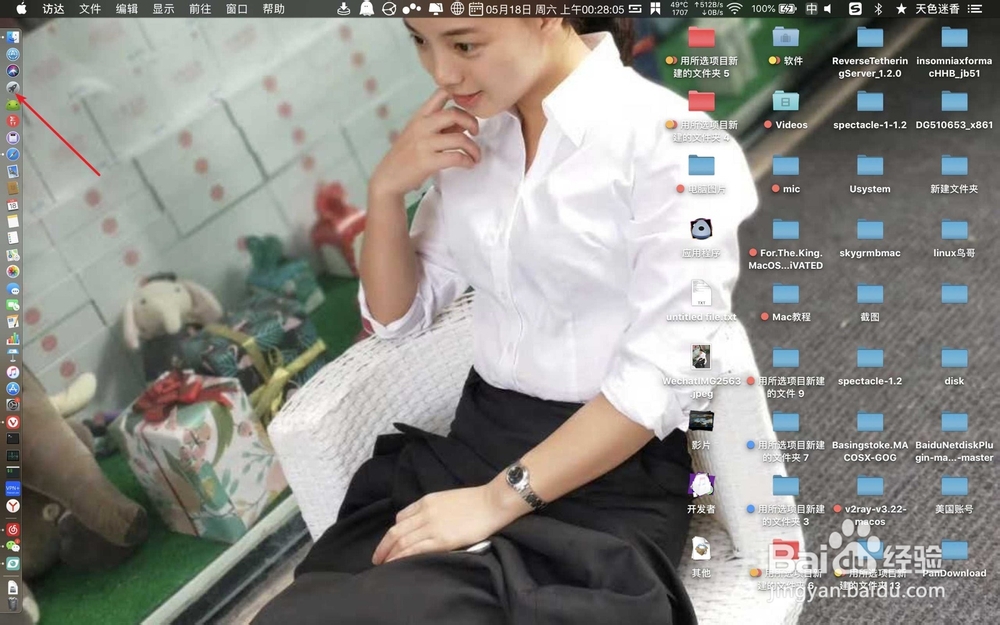This screenshot has height=625, width=1000.
Task: Click bell notification icon in menu bar
Action: [x=366, y=8]
